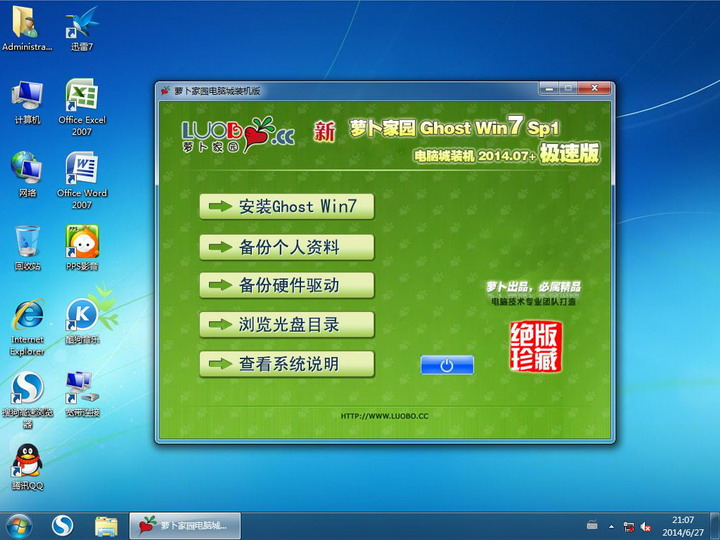Open the Administrator folder icon
The height and width of the screenshot is (540, 720).
click(27, 28)
